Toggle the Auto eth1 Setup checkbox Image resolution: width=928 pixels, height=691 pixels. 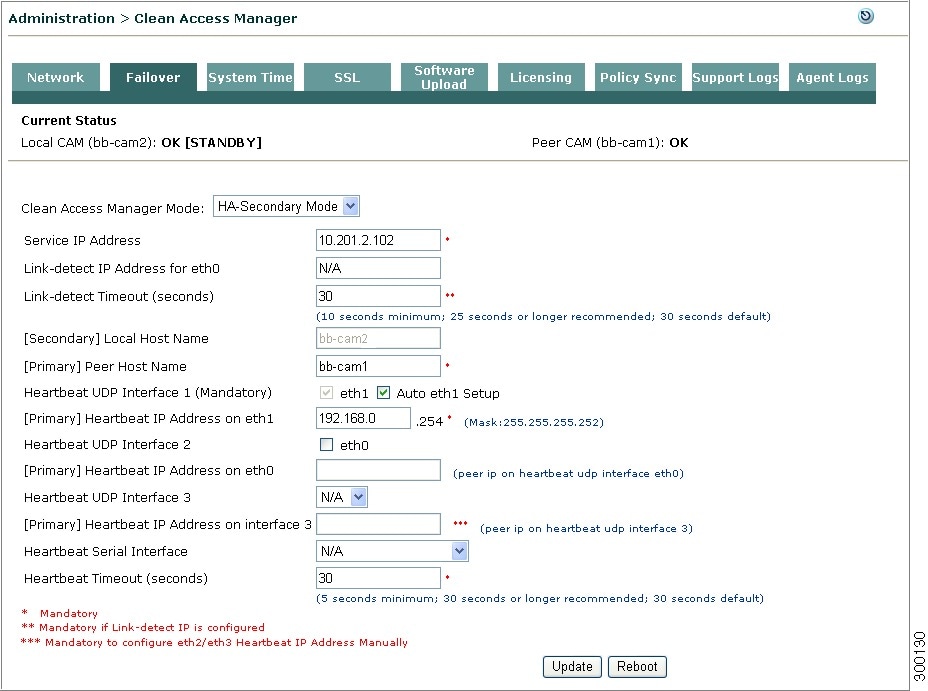point(384,393)
